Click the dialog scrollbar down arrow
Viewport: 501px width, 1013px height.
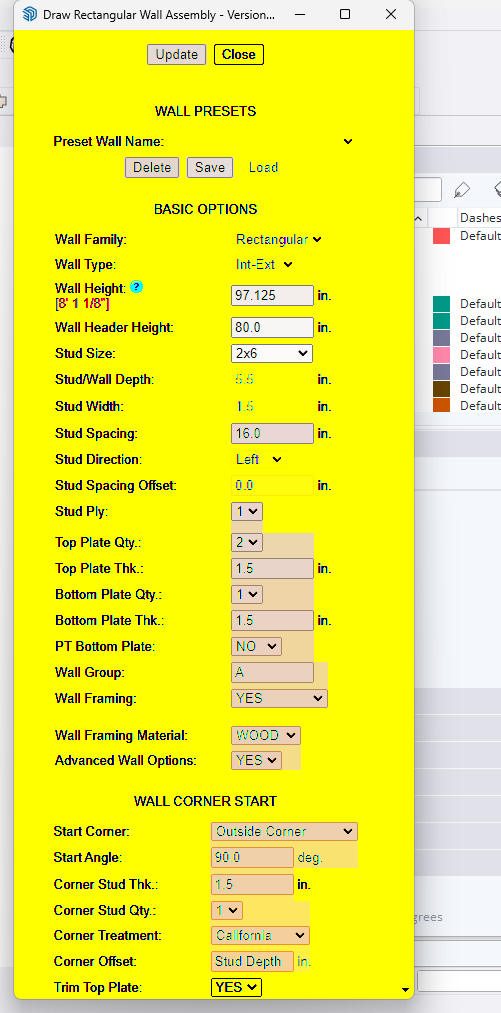(x=406, y=989)
